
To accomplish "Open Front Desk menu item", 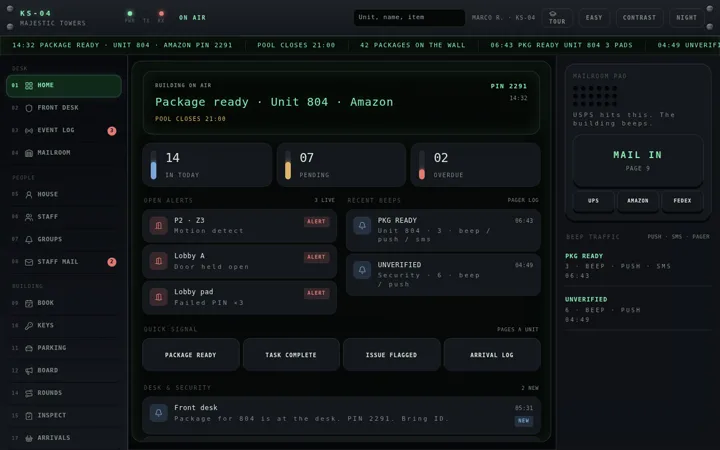I will [64, 108].
